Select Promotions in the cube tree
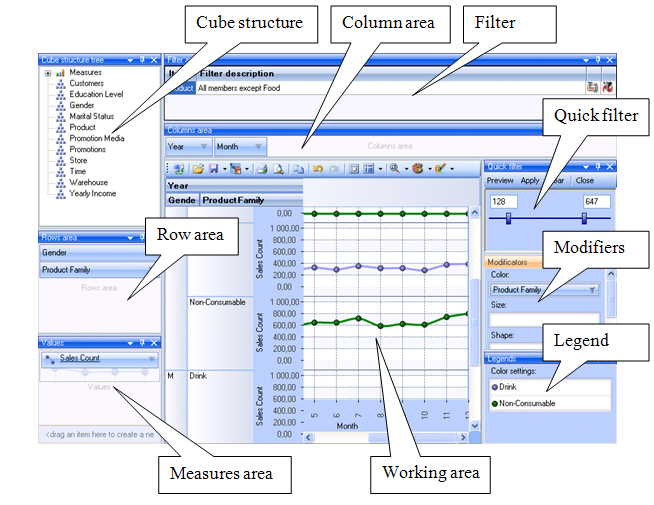This screenshot has height=505, width=654. pos(87,149)
